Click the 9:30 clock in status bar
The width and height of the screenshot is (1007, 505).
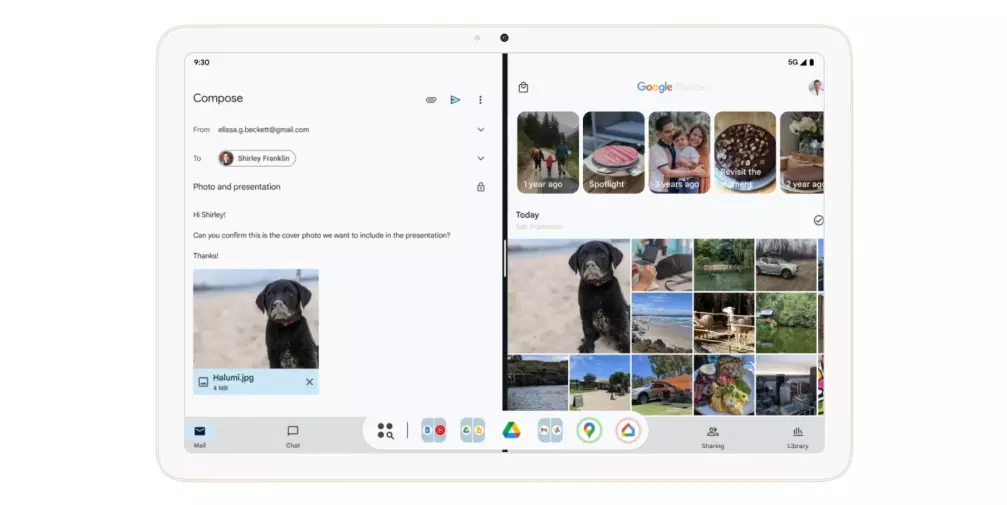[202, 62]
